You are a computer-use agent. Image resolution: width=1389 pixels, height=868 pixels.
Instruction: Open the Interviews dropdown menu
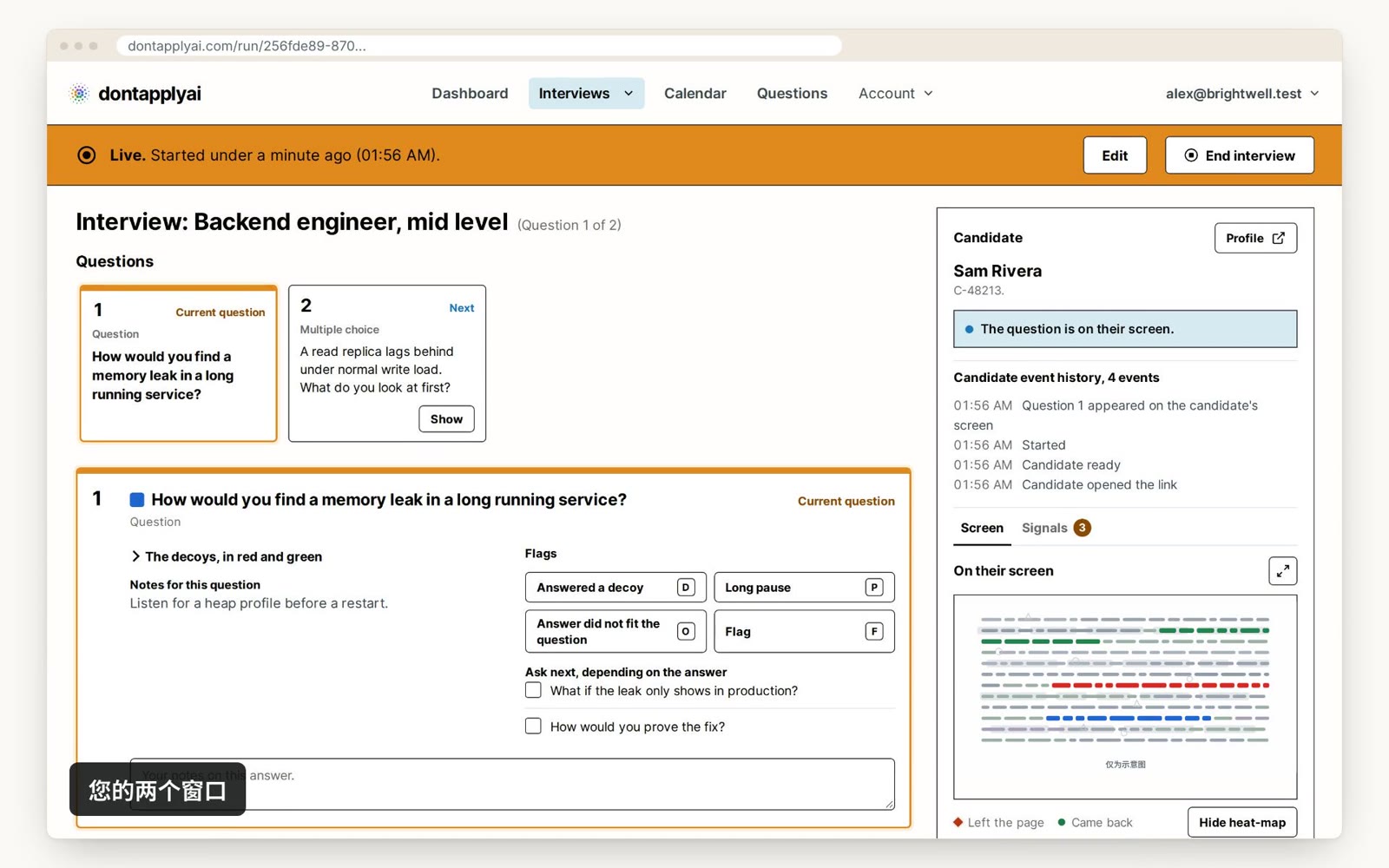[586, 94]
